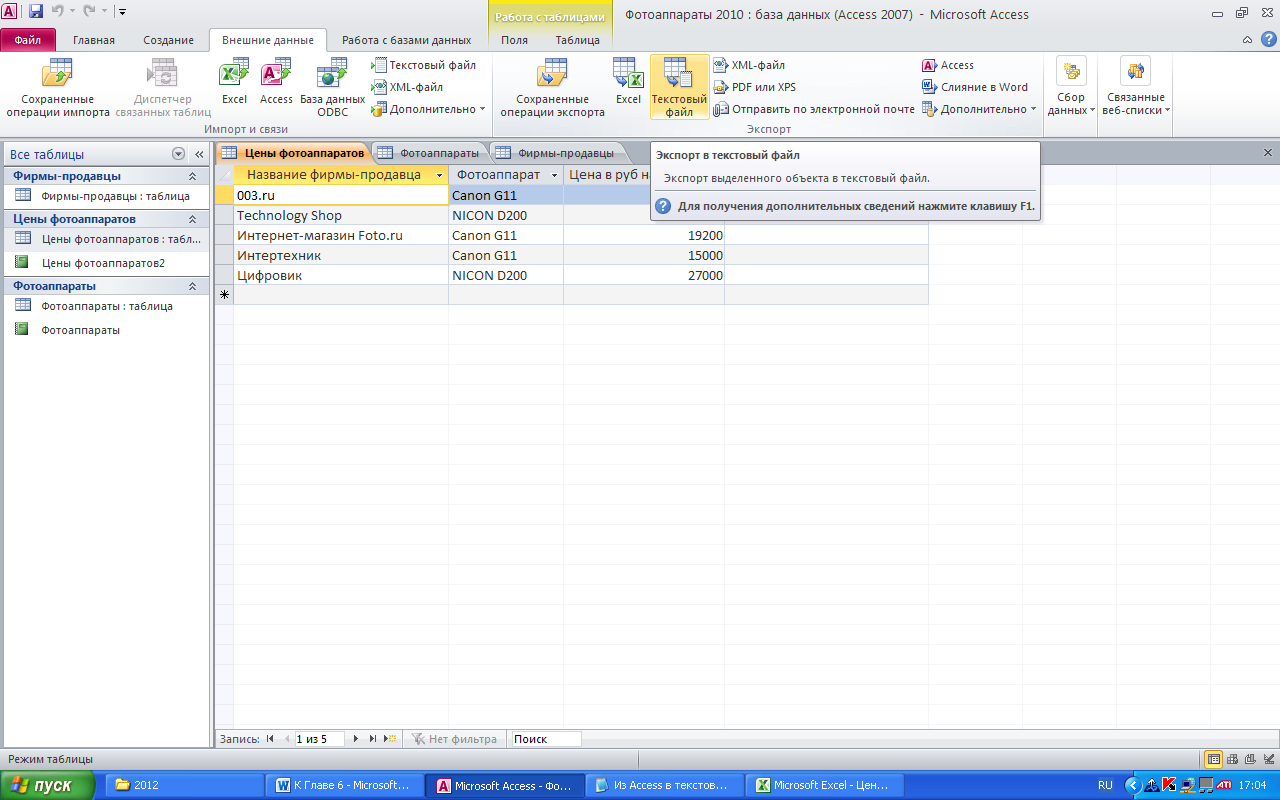Click Windows пуск start button
Image resolution: width=1280 pixels, height=800 pixels.
[47, 785]
